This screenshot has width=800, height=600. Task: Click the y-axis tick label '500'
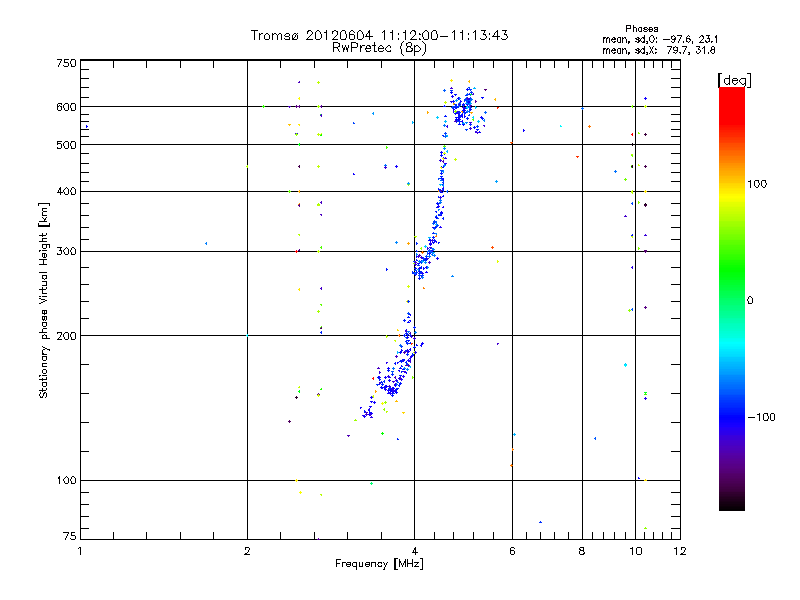[66, 145]
